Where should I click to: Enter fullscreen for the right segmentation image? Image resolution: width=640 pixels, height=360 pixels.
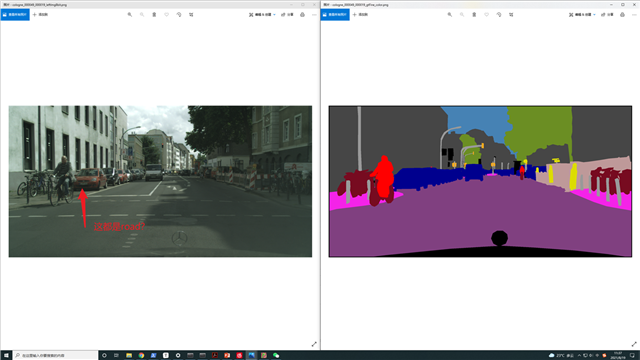(x=634, y=344)
